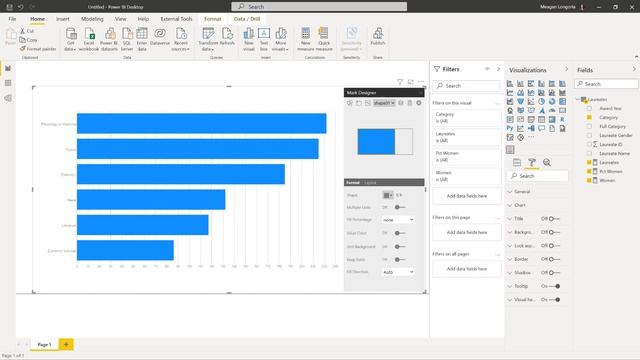This screenshot has width=640, height=360.
Task: Open the File menu
Action: point(12,19)
